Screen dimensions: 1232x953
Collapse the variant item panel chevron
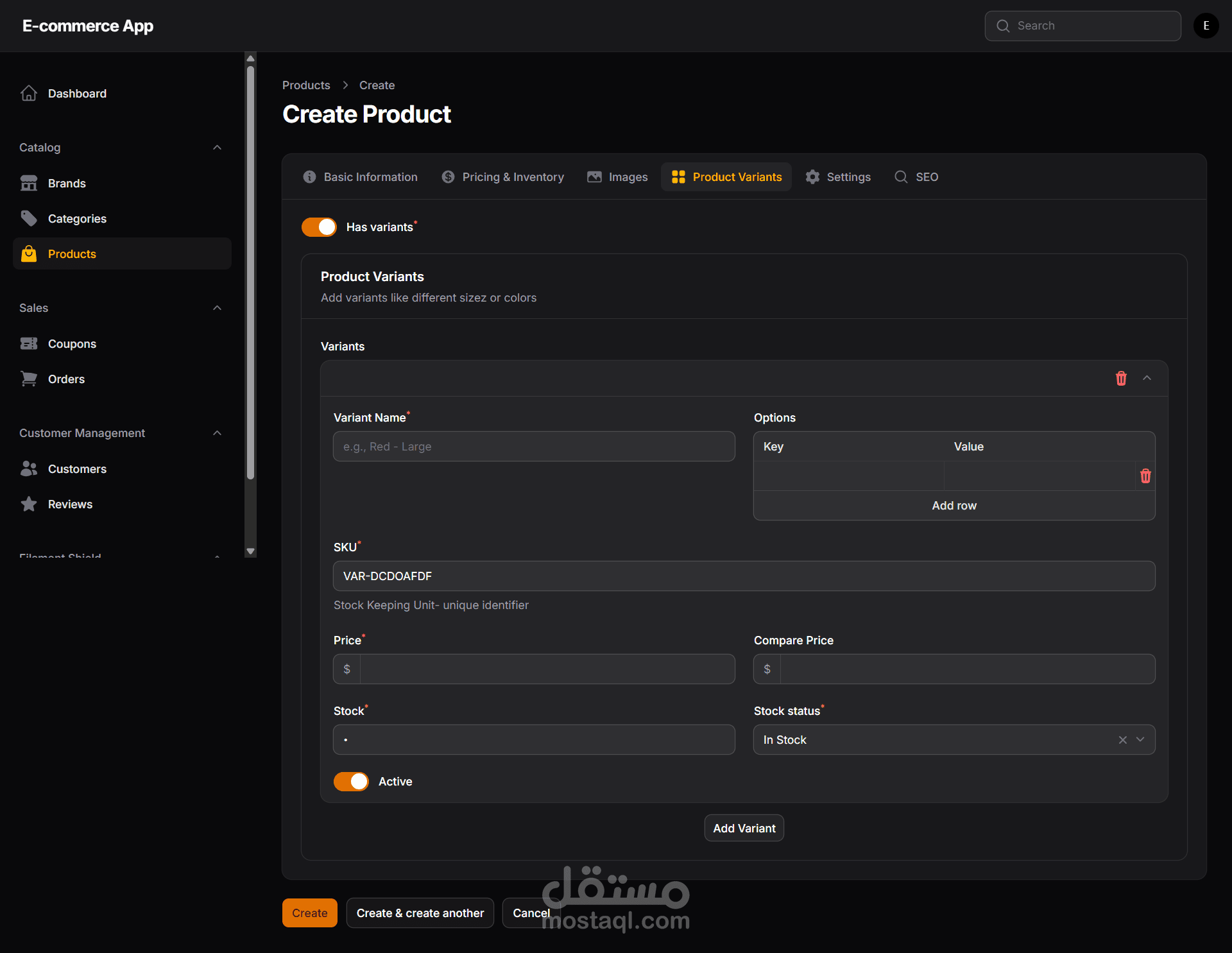[1147, 379]
